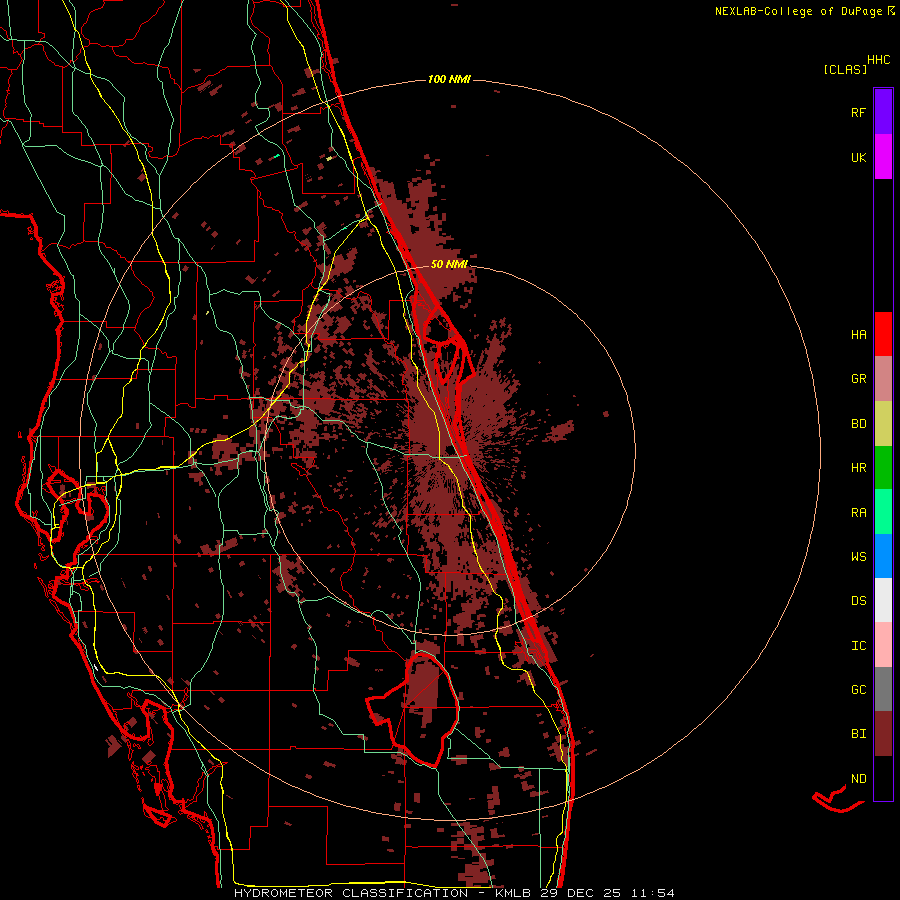Click the DS legend label

pos(858,601)
